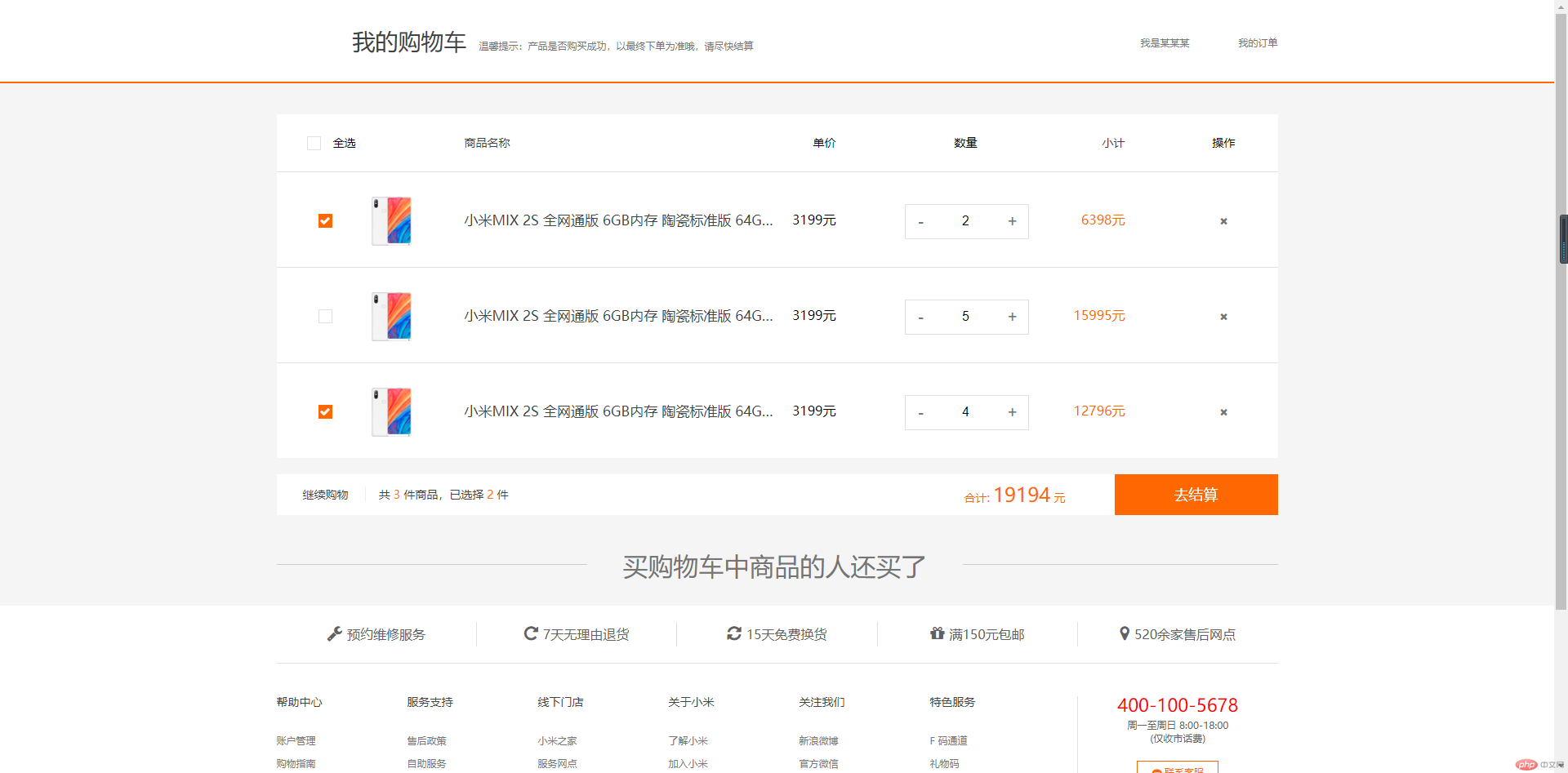Click the refresh icon for 7天无理由退货
The width and height of the screenshot is (1568, 773).
(531, 633)
